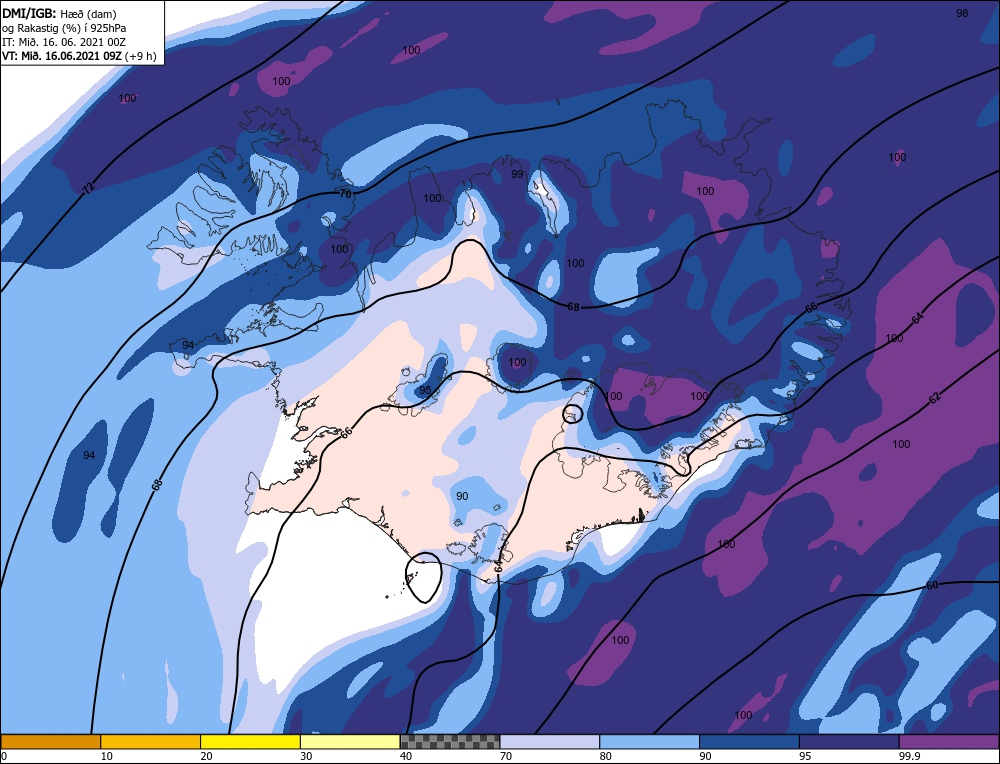This screenshot has width=1000, height=764.
Task: Click the lavender 70–80 legend swatch
Action: tap(550, 741)
